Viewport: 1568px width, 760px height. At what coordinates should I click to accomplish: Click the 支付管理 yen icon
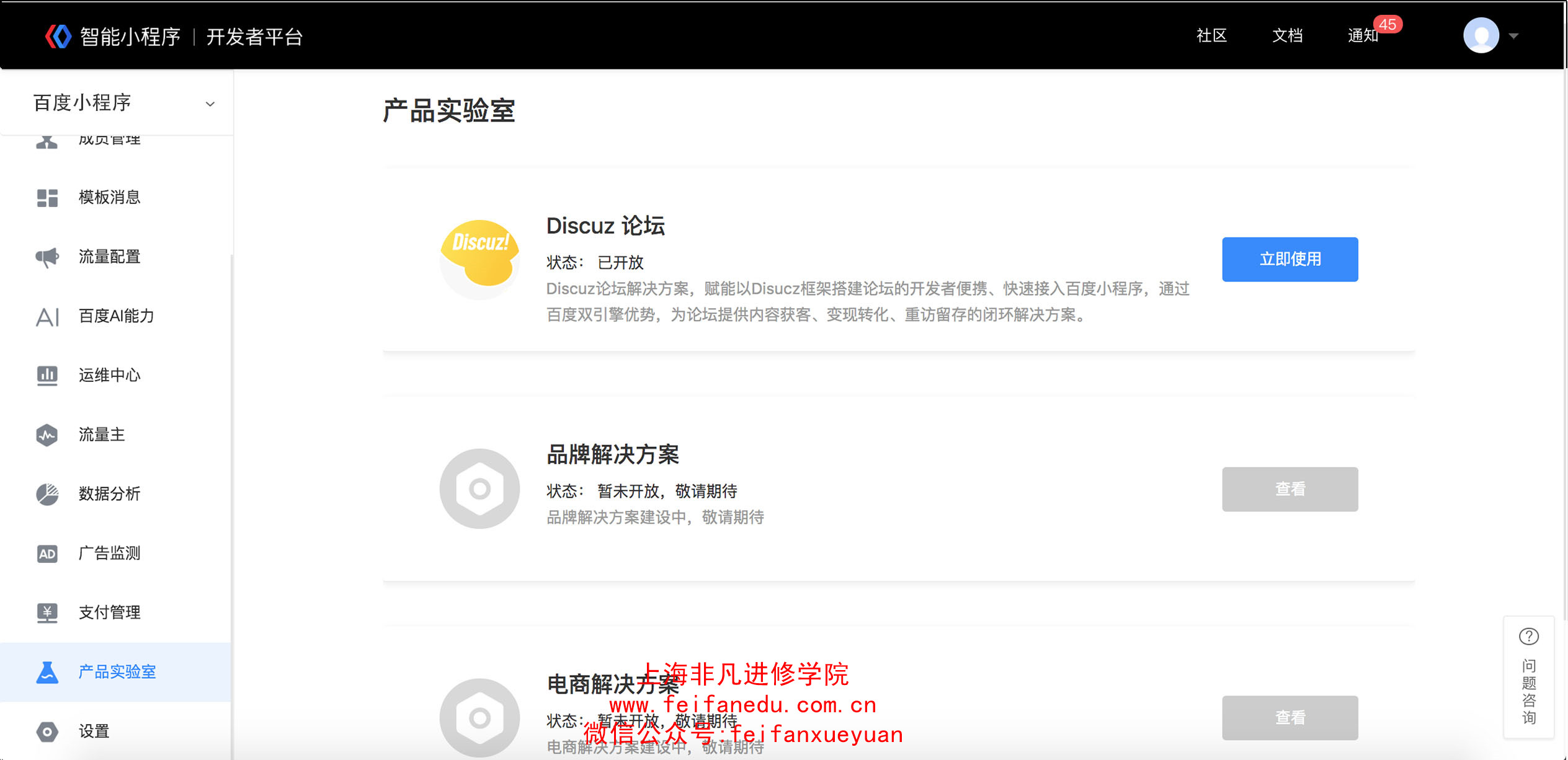[47, 613]
